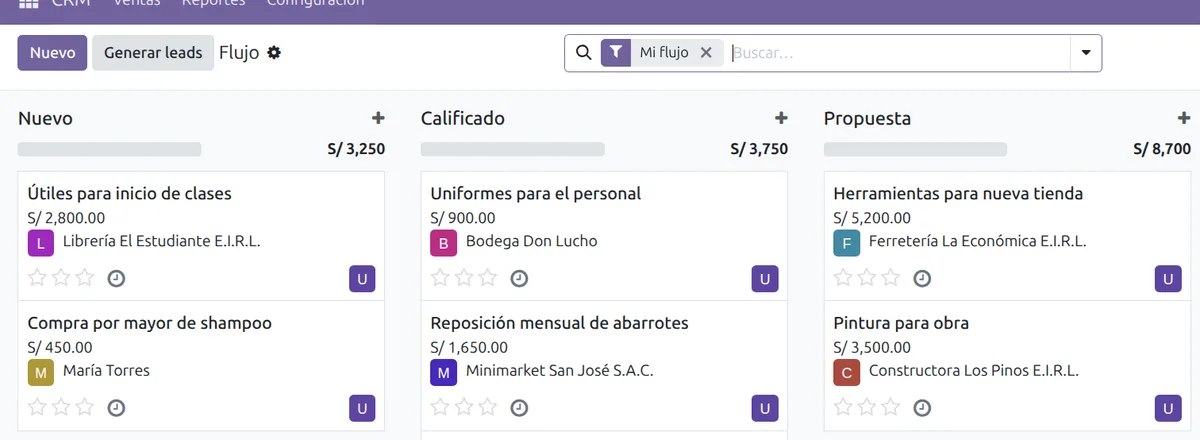Click user avatar U on Pintura para obra
This screenshot has width=1200, height=440.
pyautogui.click(x=1168, y=408)
